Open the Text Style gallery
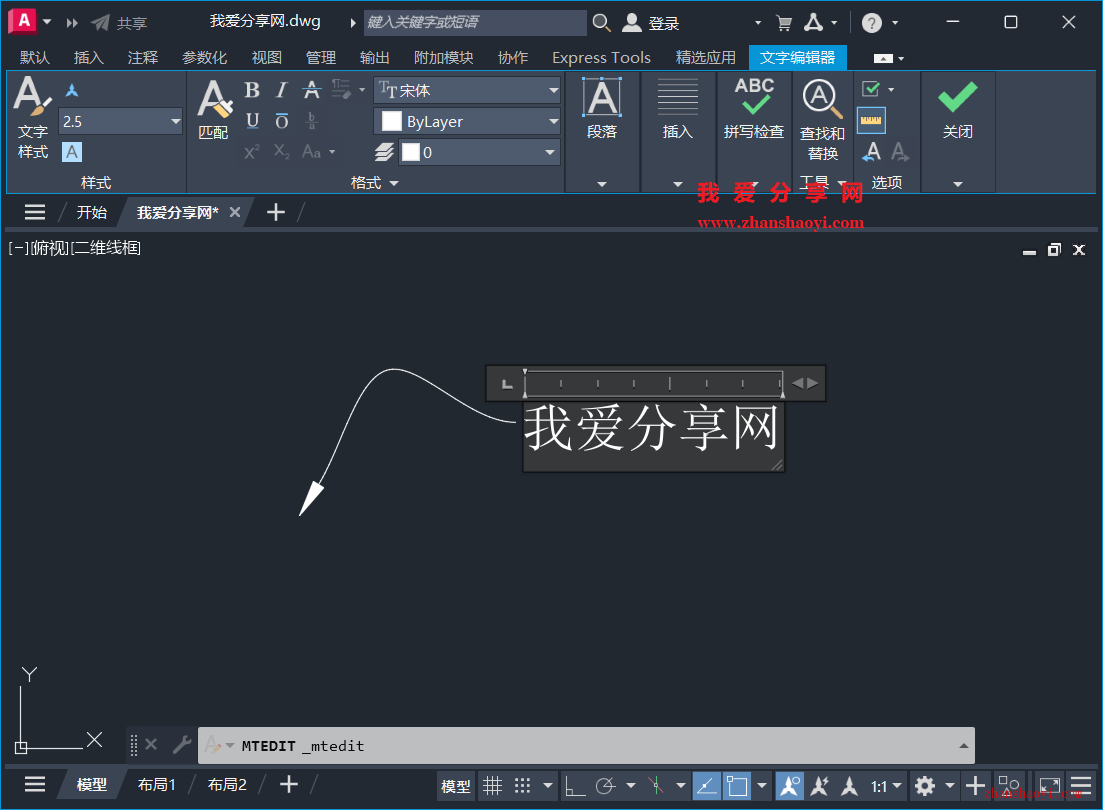 (32, 118)
